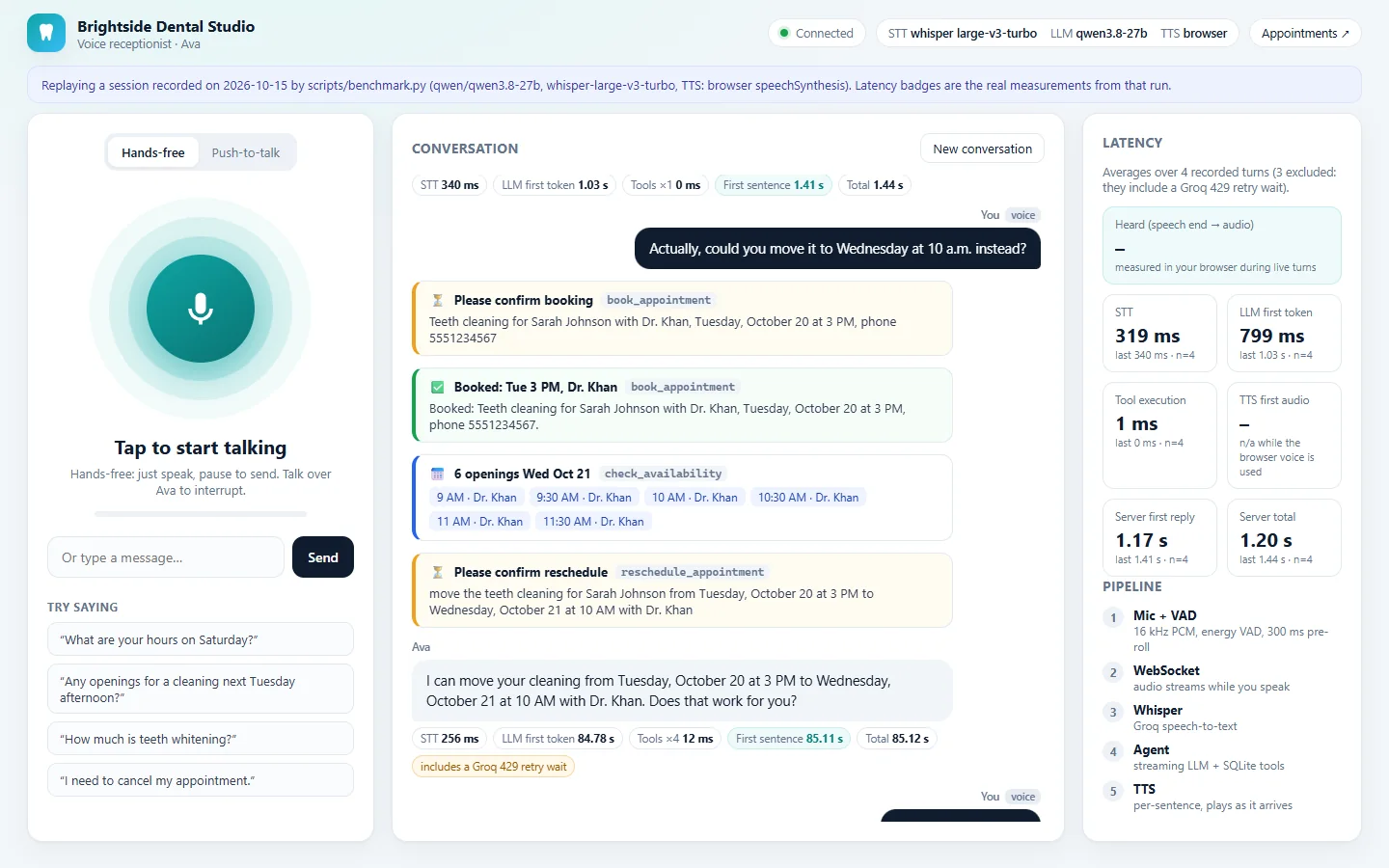Tap the microphone button to start talking
The height and width of the screenshot is (868, 1389).
[x=201, y=309]
